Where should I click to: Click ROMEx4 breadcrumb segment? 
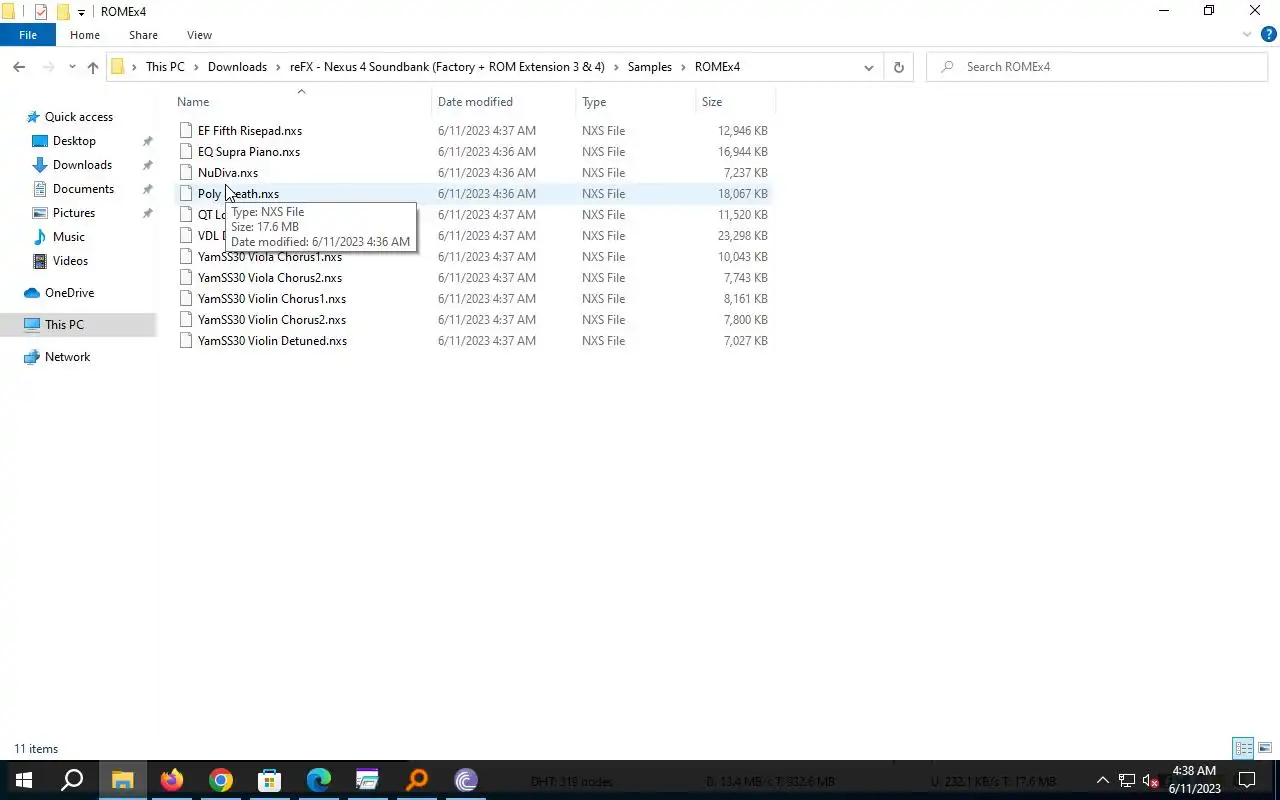pos(717,67)
